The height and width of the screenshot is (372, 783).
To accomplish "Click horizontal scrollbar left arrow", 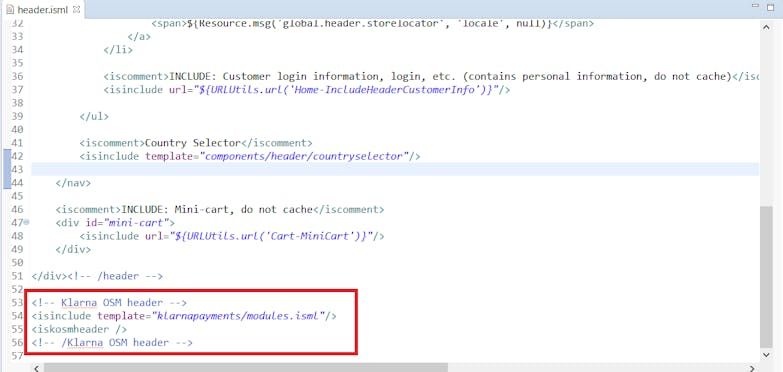I will (x=35, y=368).
